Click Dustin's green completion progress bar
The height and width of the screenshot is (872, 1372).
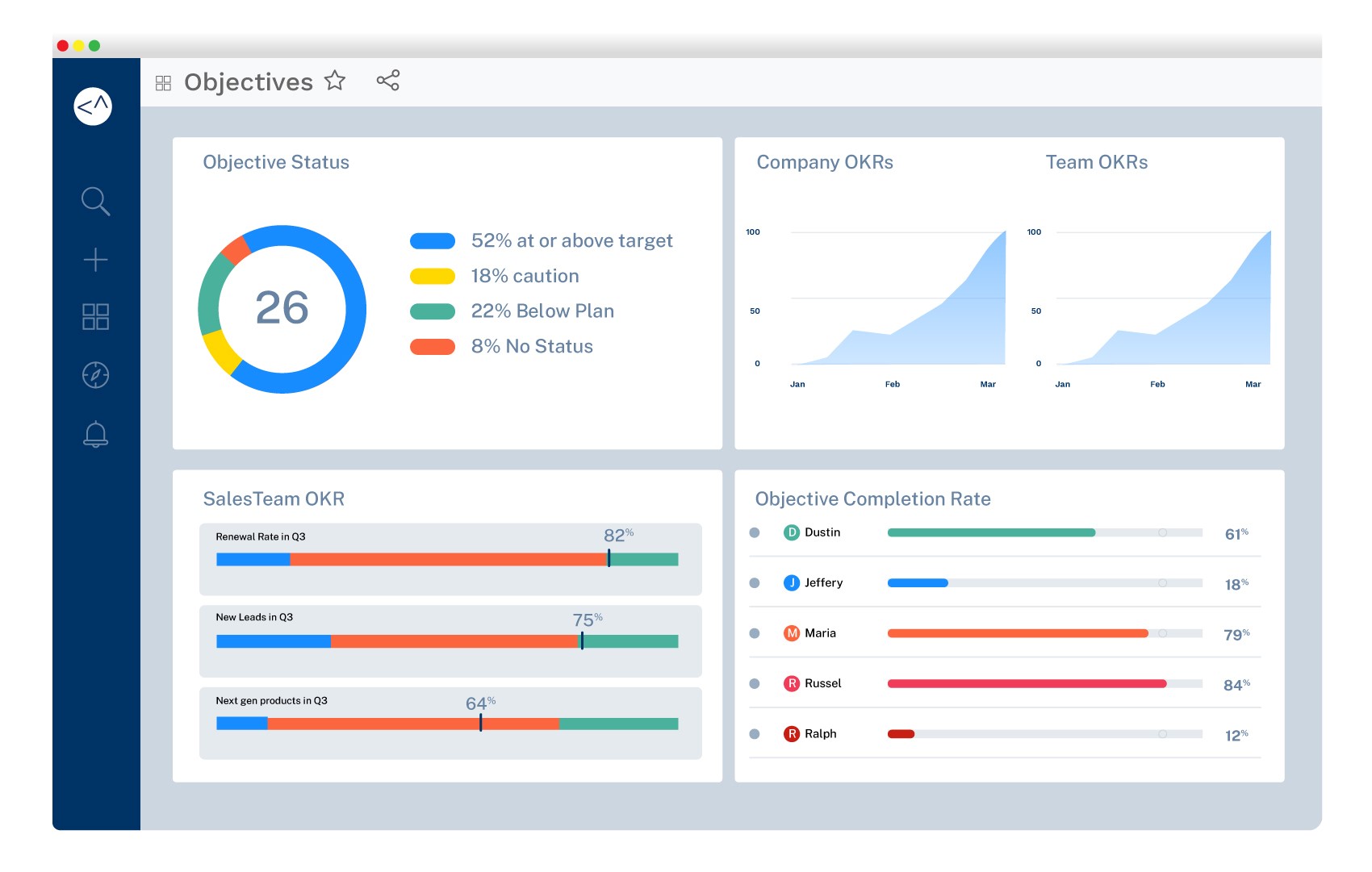click(991, 532)
